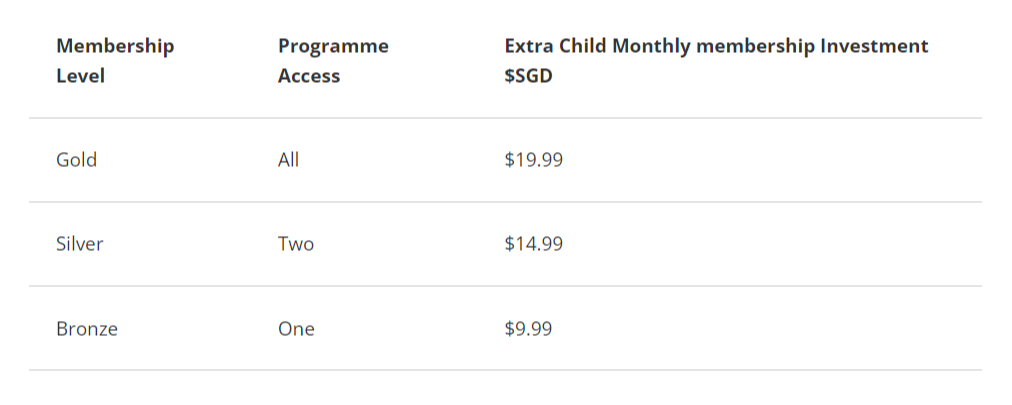1012x405 pixels.
Task: Click the Programme Access column header
Action: coord(332,60)
